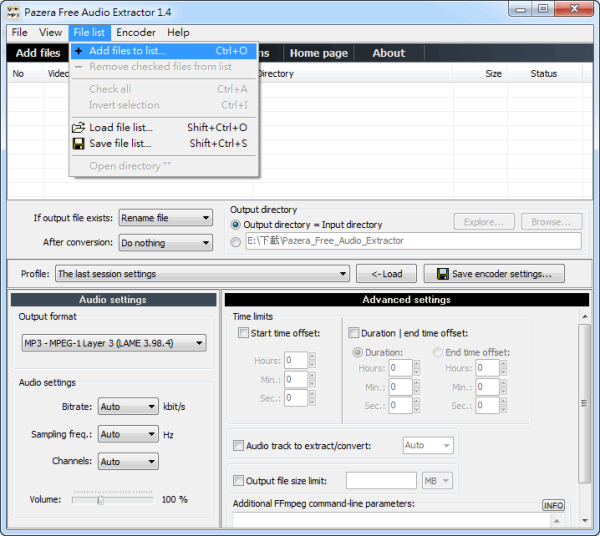This screenshot has height=536, width=600.
Task: Click the Browse... button
Action: [x=551, y=222]
